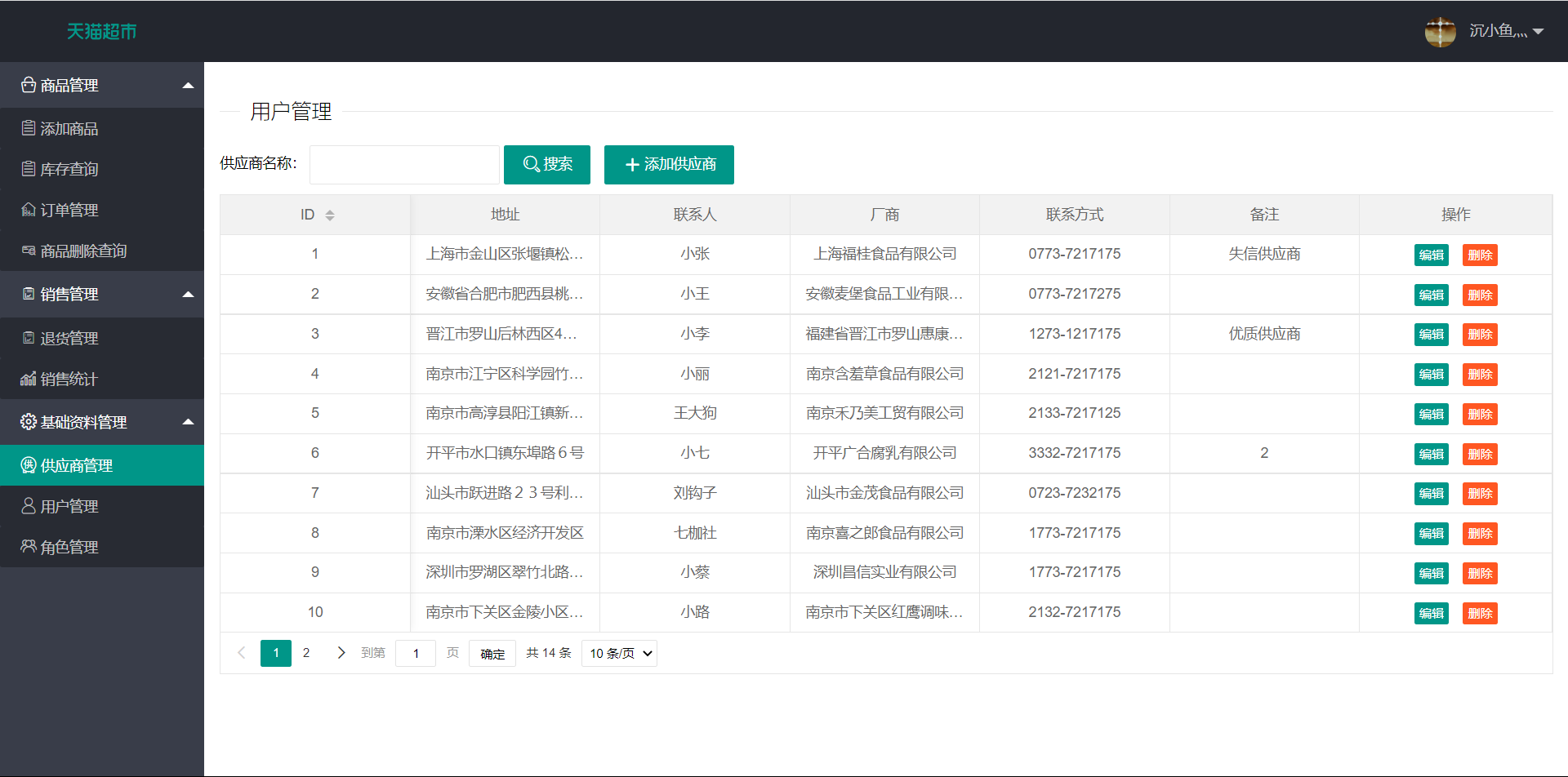1568x777 pixels.
Task: Click the 添加供应商 button
Action: click(x=669, y=165)
